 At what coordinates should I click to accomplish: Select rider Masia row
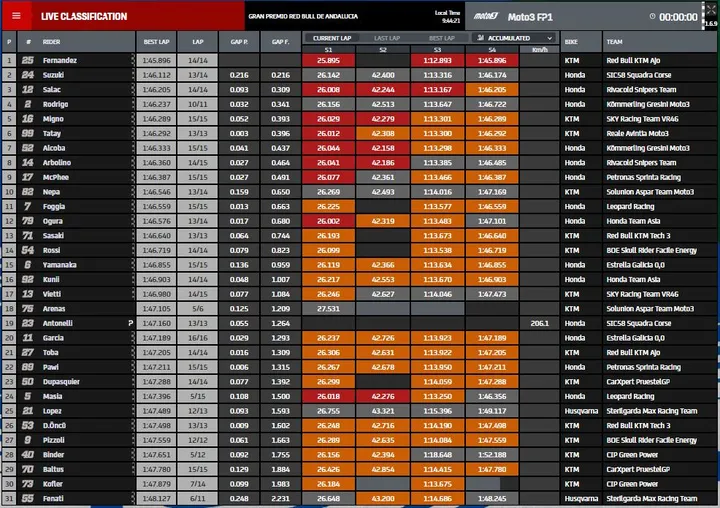coord(360,396)
